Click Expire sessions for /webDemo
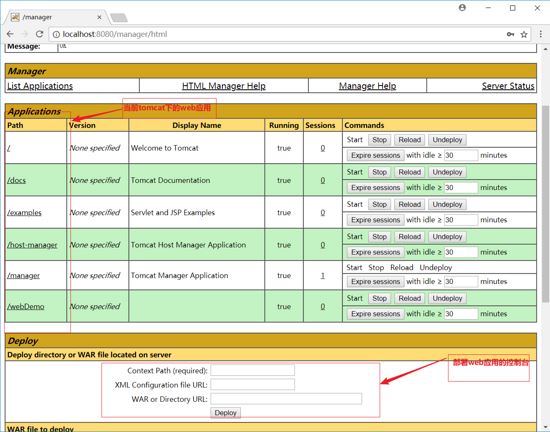Image resolution: width=550 pixels, height=432 pixels. tap(375, 314)
